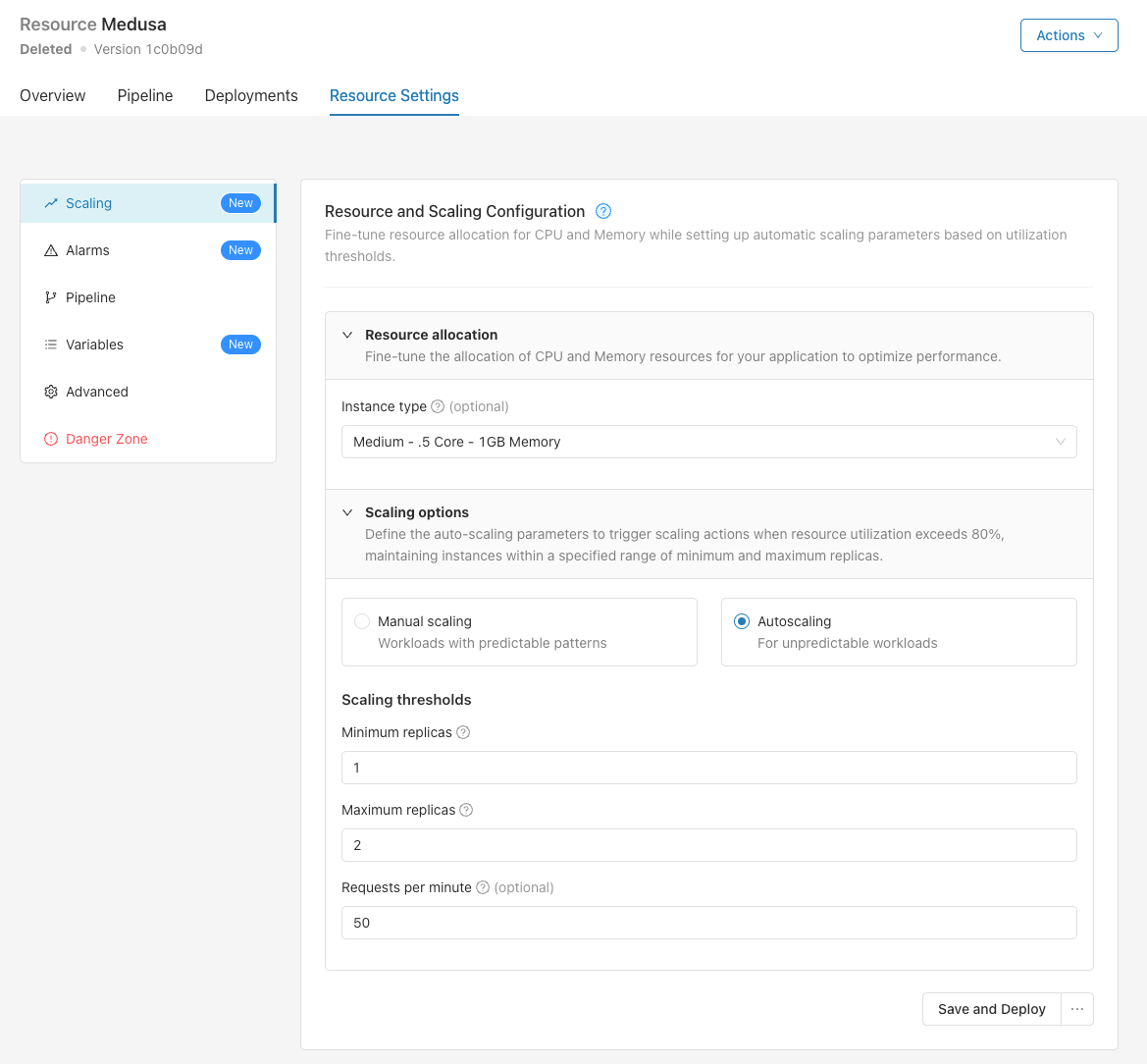Click help icon next to Minimum replicas
The height and width of the screenshot is (1064, 1147).
[x=463, y=732]
